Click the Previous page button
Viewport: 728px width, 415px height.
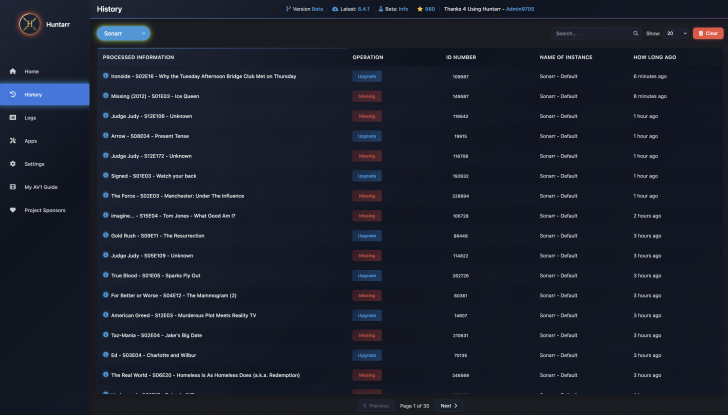click(376, 406)
